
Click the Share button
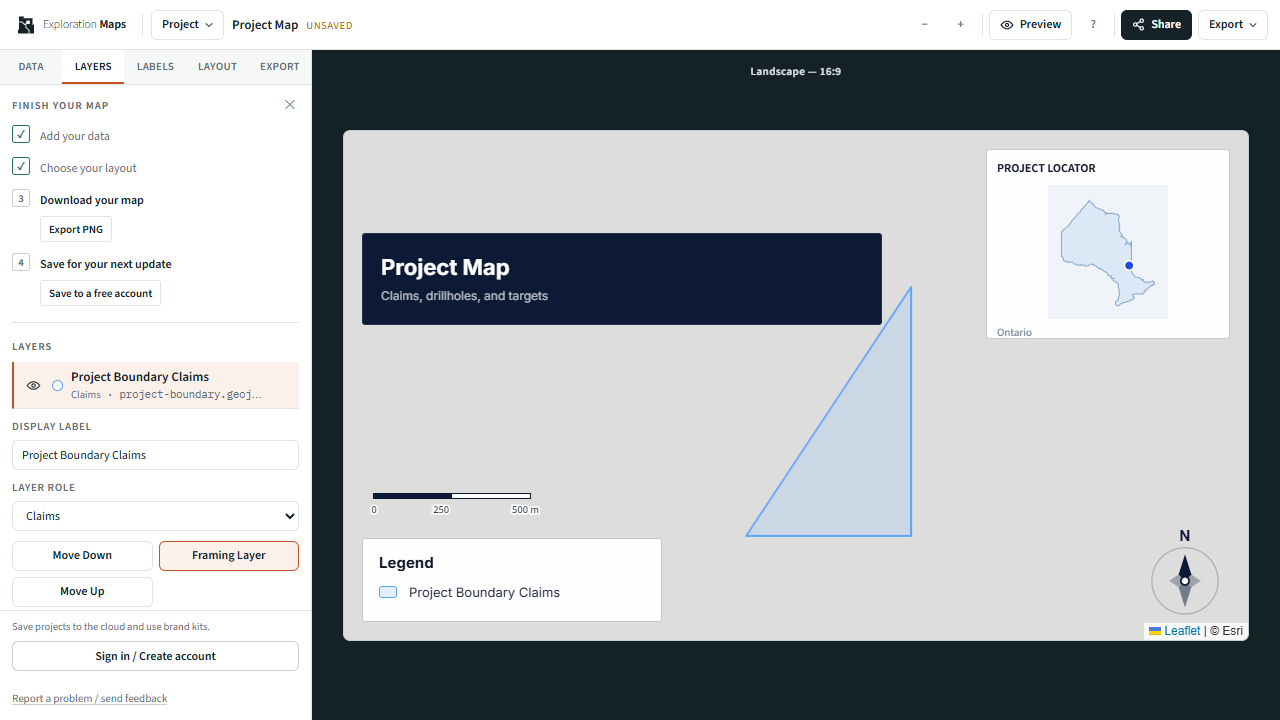[x=1156, y=25]
